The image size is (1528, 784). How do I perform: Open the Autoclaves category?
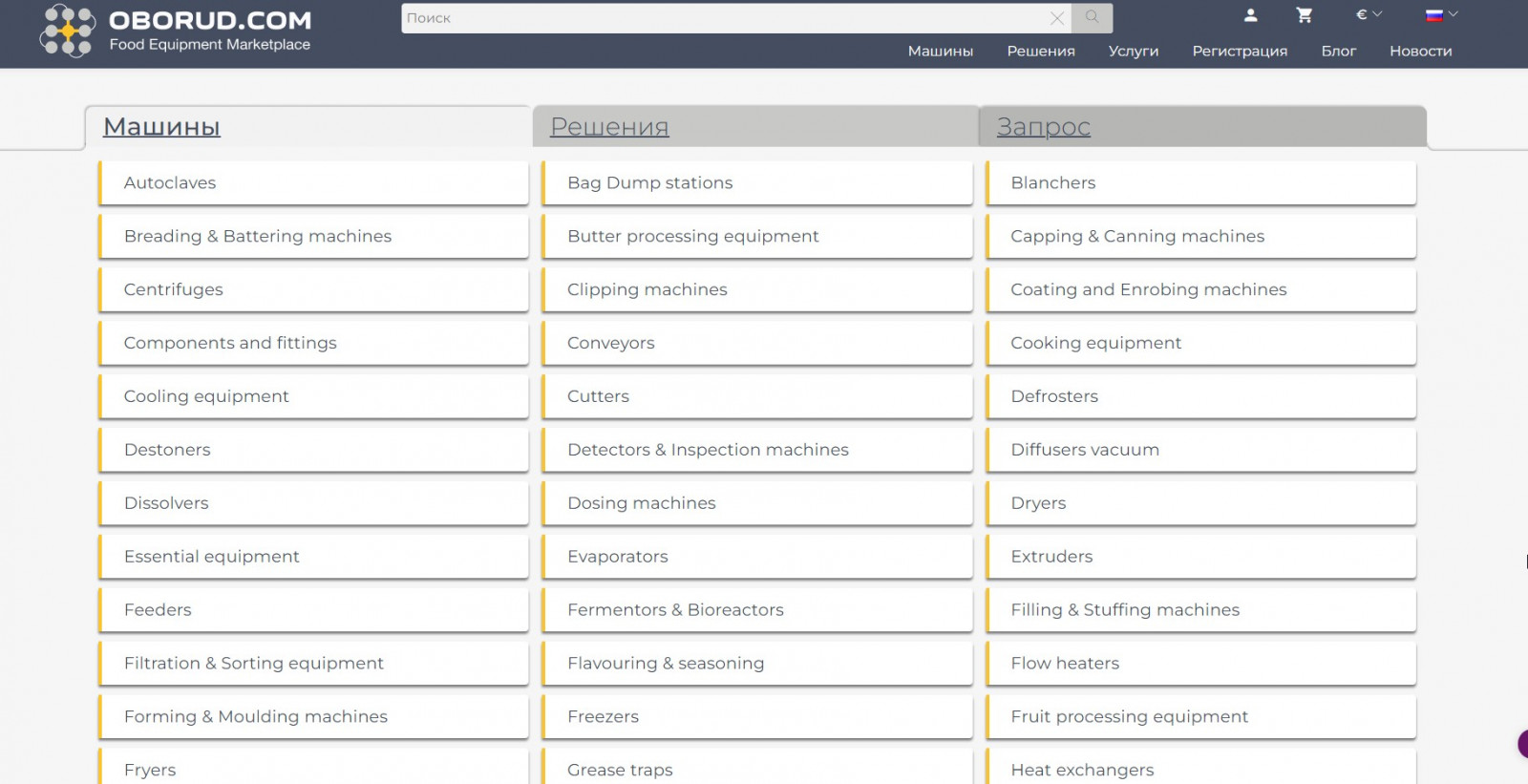pyautogui.click(x=313, y=182)
